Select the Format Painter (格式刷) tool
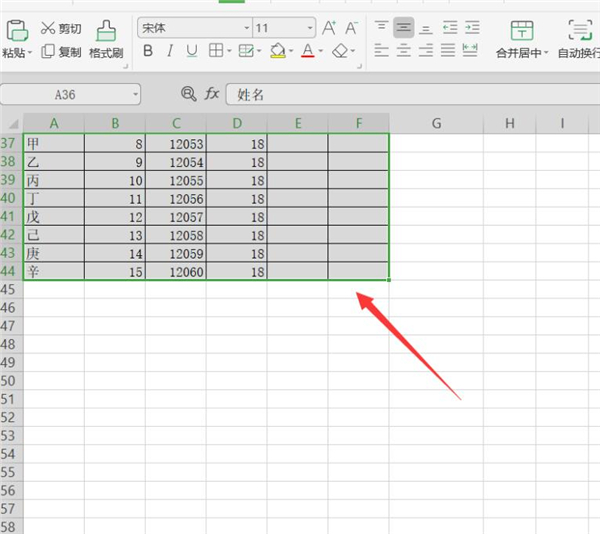The image size is (600, 534). pos(105,39)
